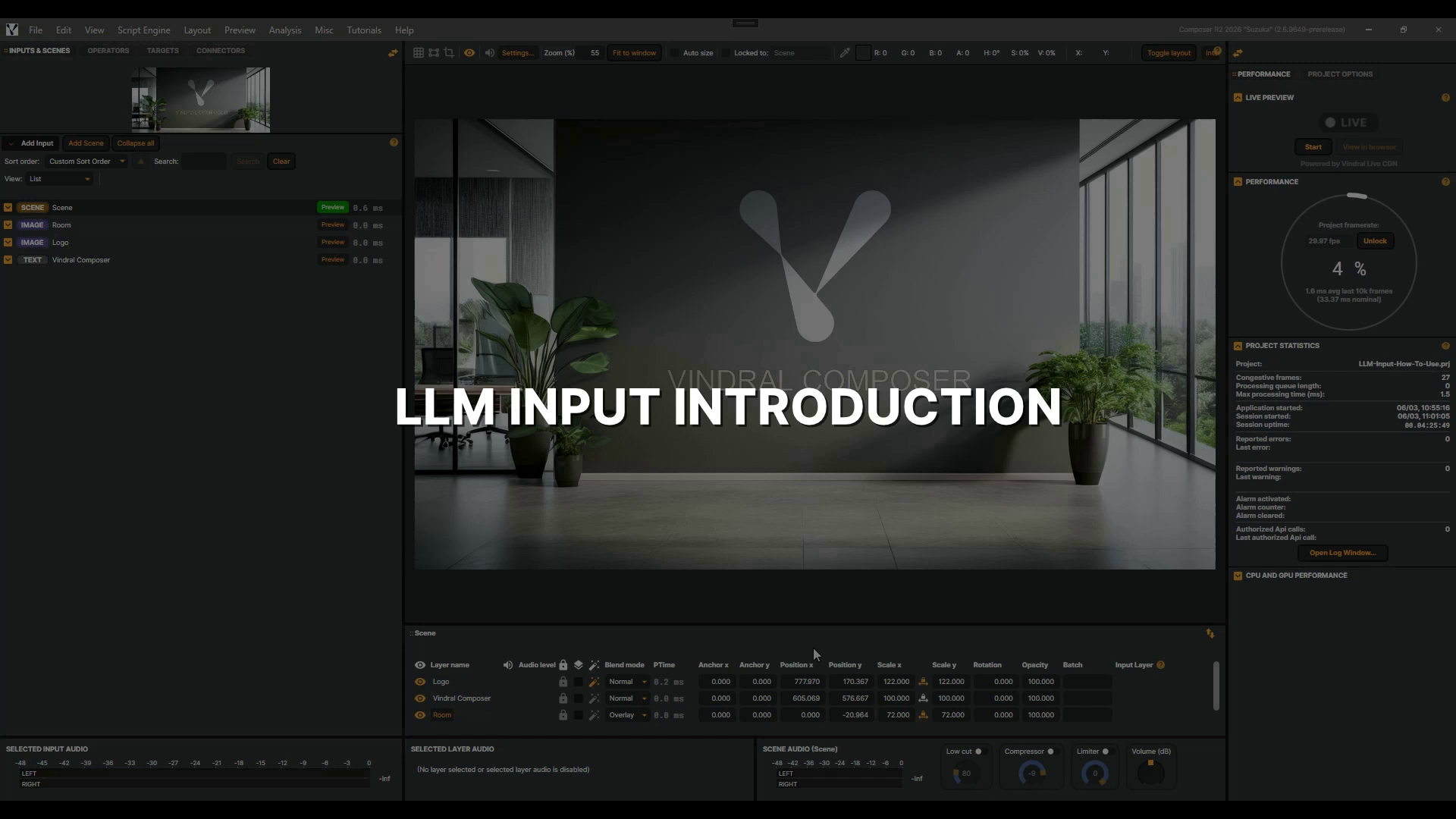Click the safe-area frame icon in preview toolbar
The height and width of the screenshot is (819, 1456).
pos(433,53)
